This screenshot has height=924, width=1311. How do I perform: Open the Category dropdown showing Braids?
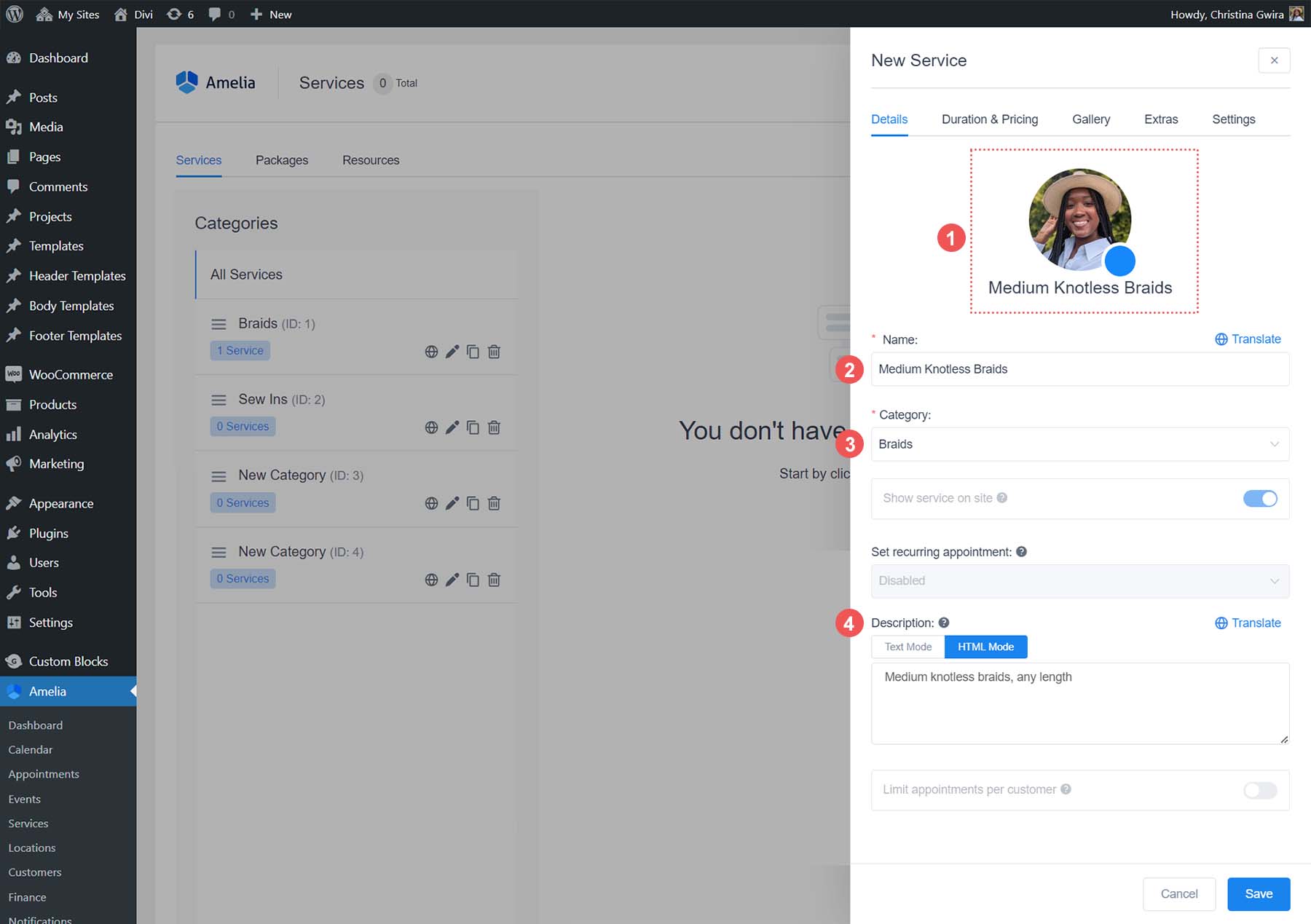1079,444
